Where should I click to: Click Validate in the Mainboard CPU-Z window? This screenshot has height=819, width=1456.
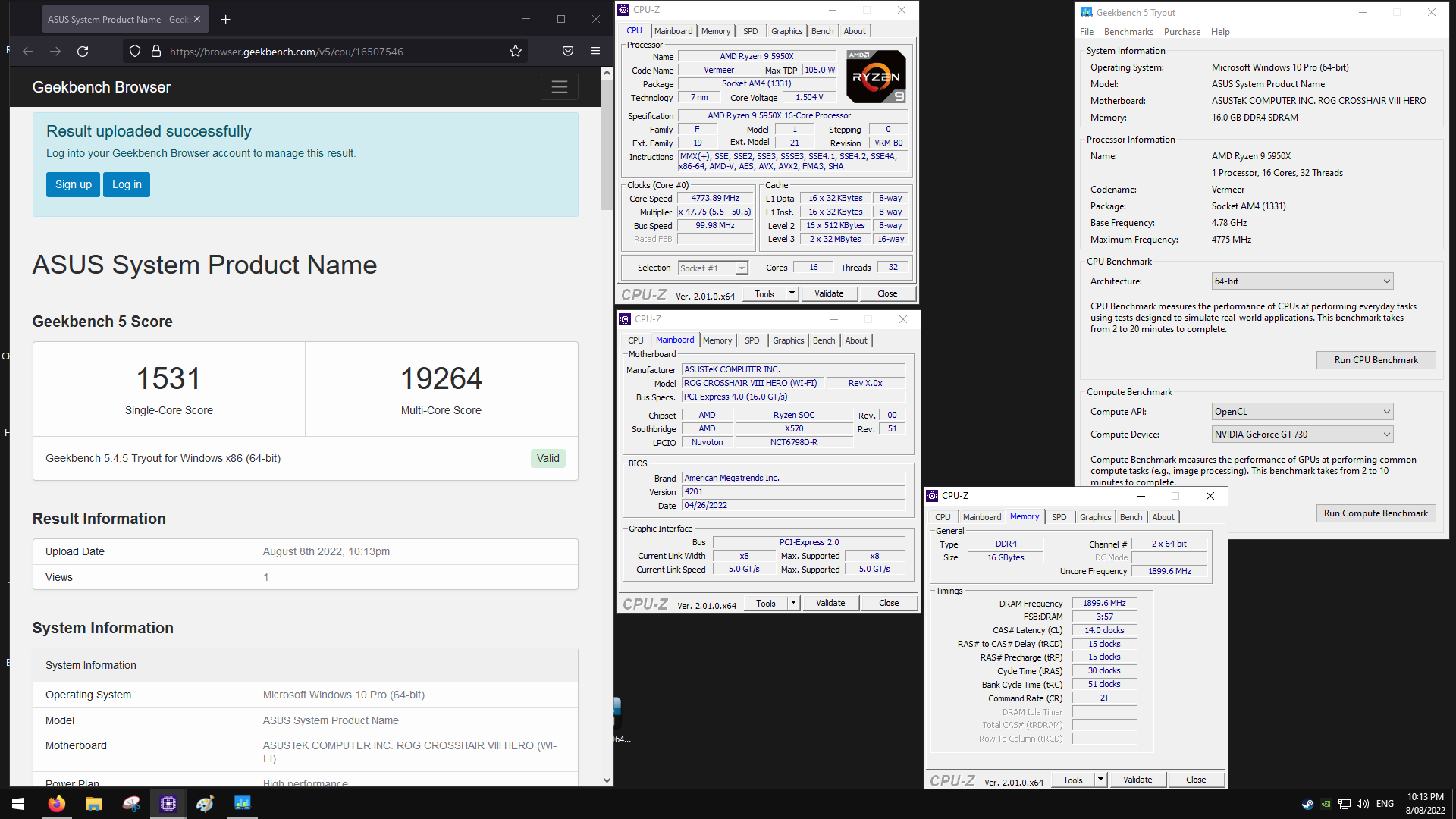[830, 604]
